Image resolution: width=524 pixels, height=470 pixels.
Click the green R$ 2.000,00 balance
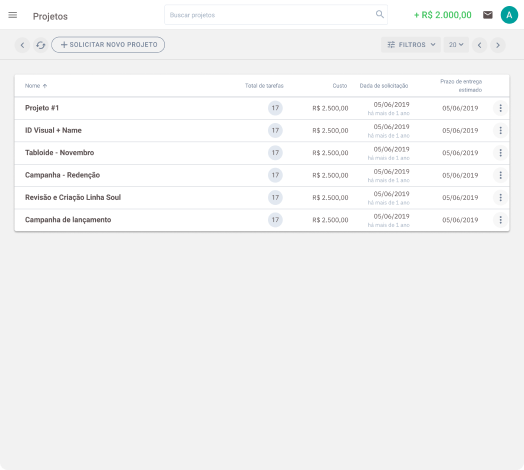tap(442, 15)
